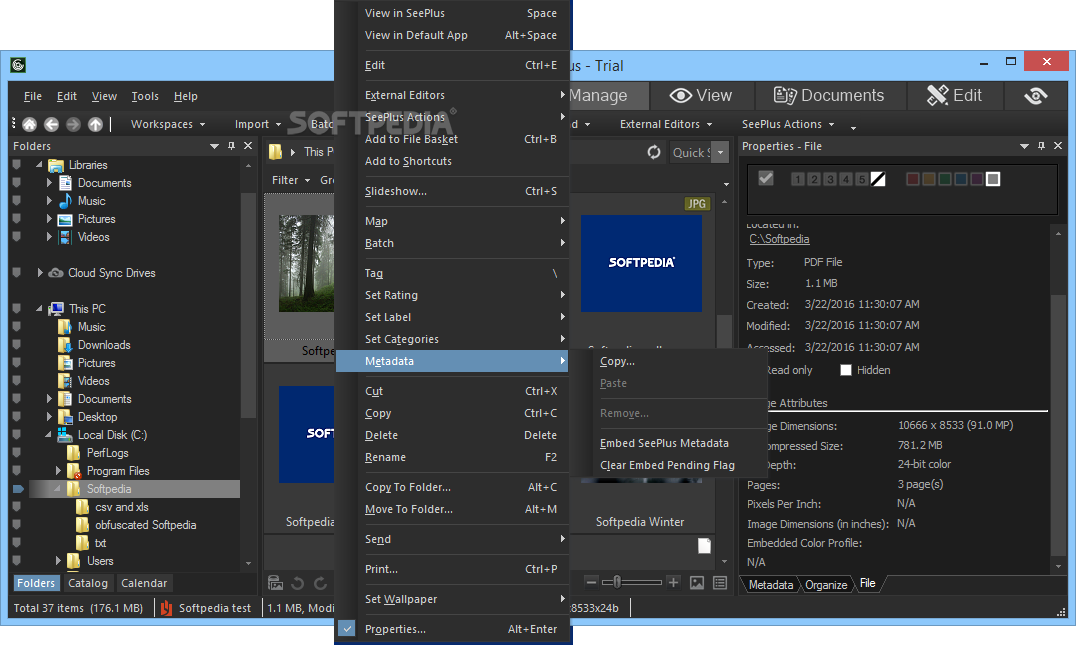
Task: Toggle Easy-Select marker for This PC
Action: pyautogui.click(x=16, y=309)
